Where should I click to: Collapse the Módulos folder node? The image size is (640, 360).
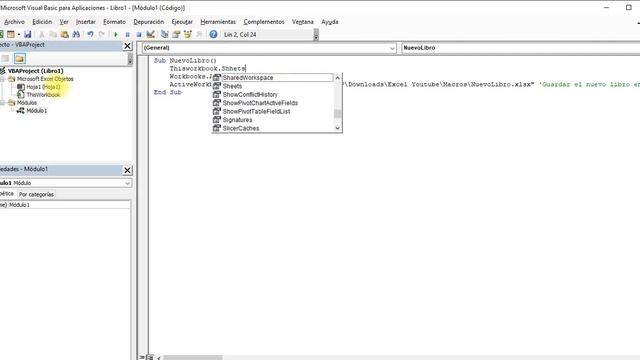click(x=2, y=103)
